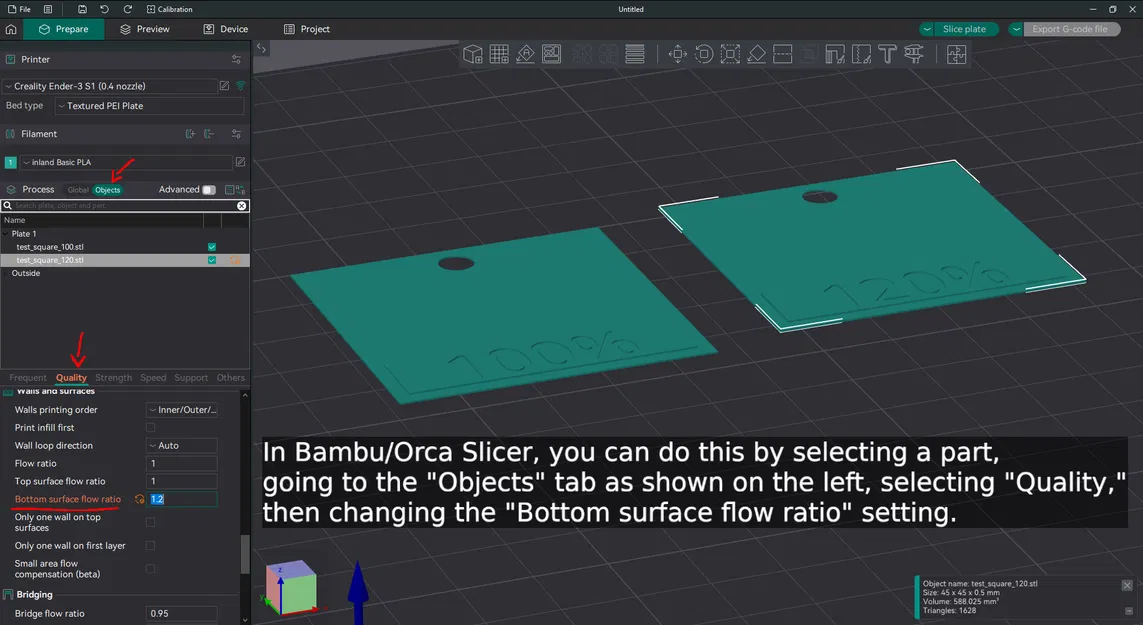Switch to the Project tab
Viewport: 1143px width, 625px height.
point(307,29)
